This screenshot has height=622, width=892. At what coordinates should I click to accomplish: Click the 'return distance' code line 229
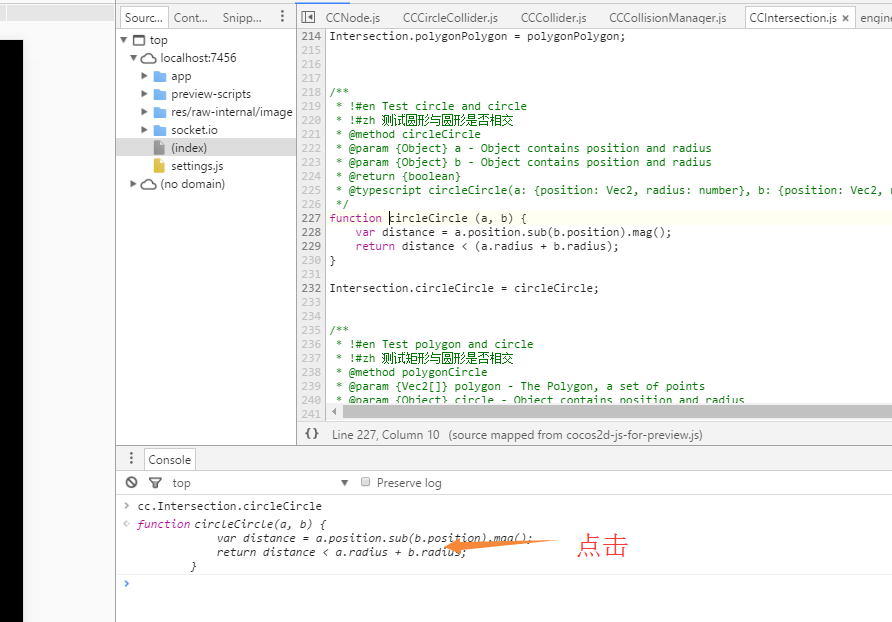point(486,246)
